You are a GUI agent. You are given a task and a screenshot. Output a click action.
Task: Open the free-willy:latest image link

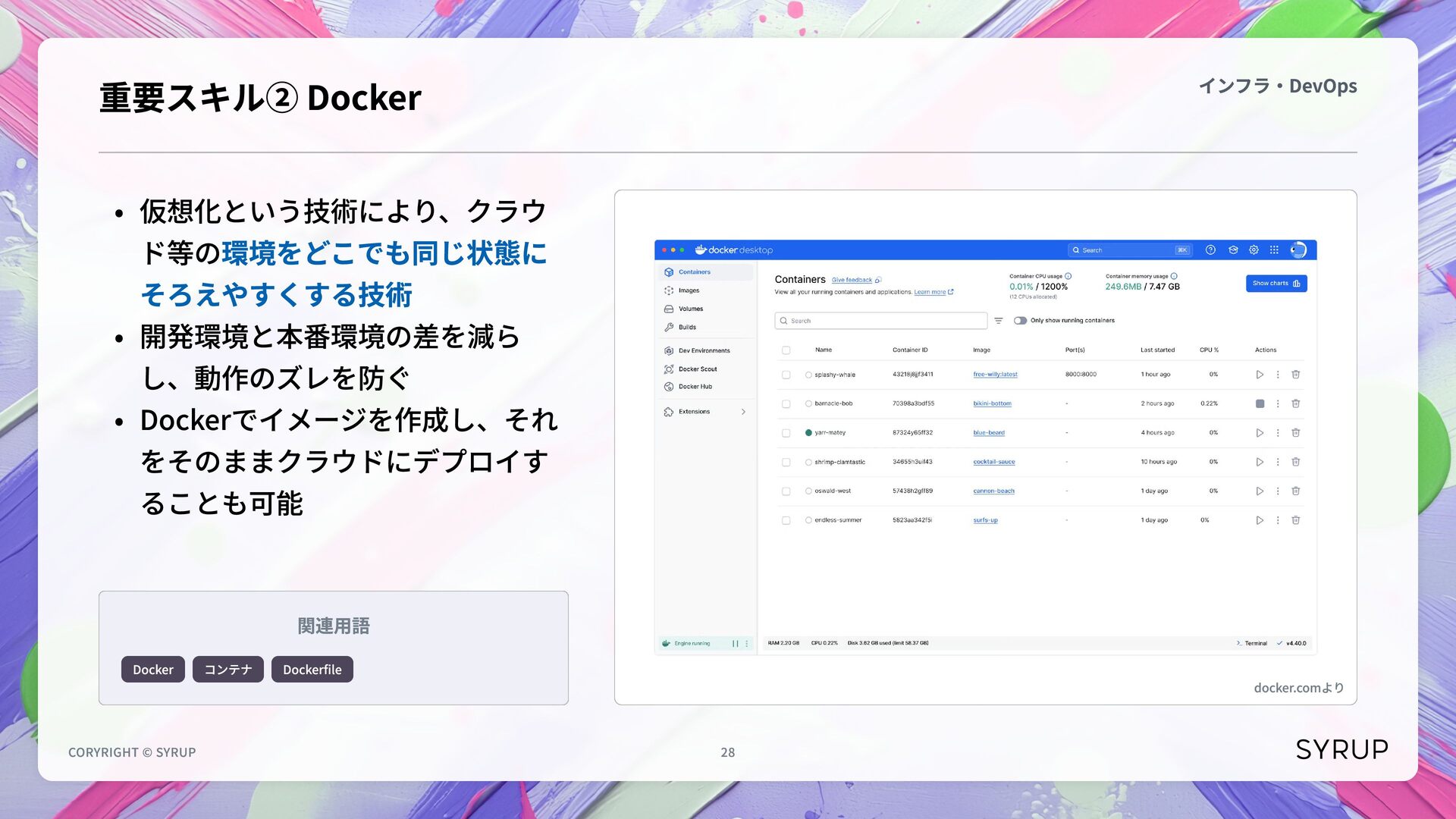(x=996, y=375)
